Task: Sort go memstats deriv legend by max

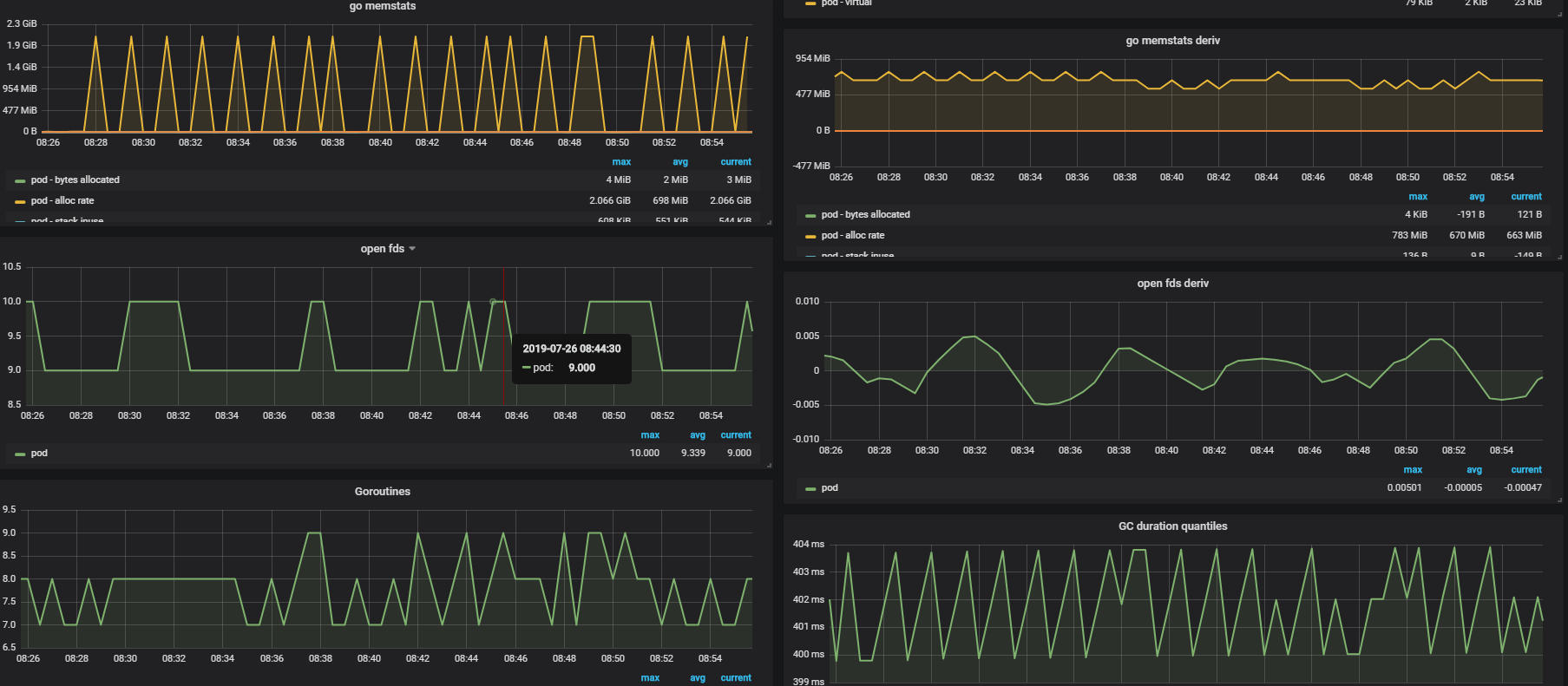Action: pos(1418,197)
